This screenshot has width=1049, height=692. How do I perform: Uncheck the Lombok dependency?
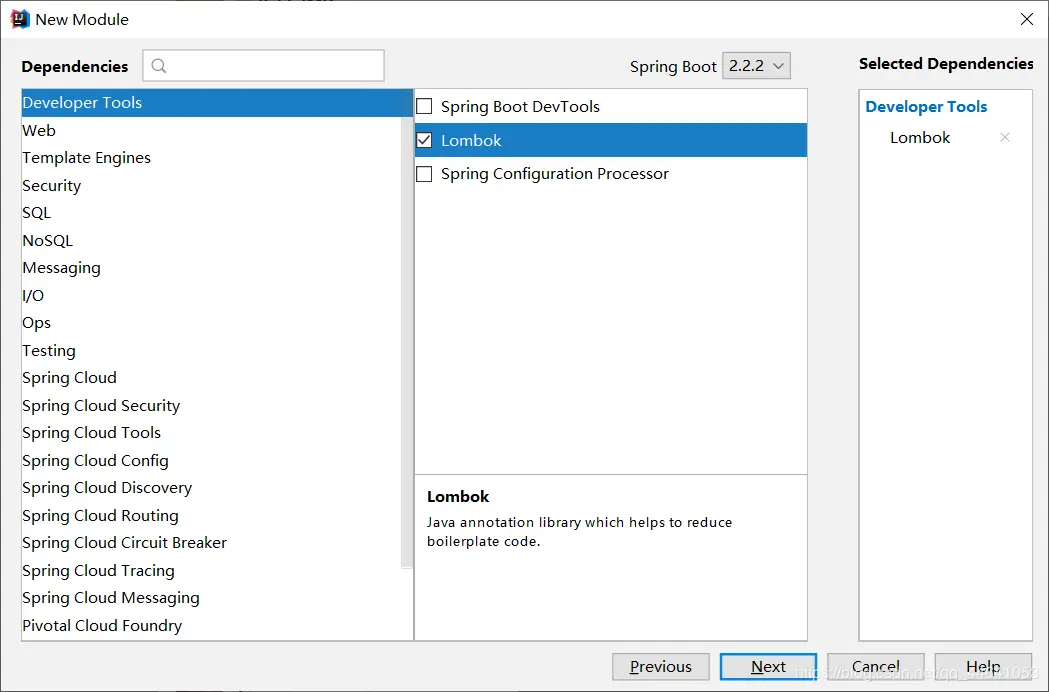(424, 141)
